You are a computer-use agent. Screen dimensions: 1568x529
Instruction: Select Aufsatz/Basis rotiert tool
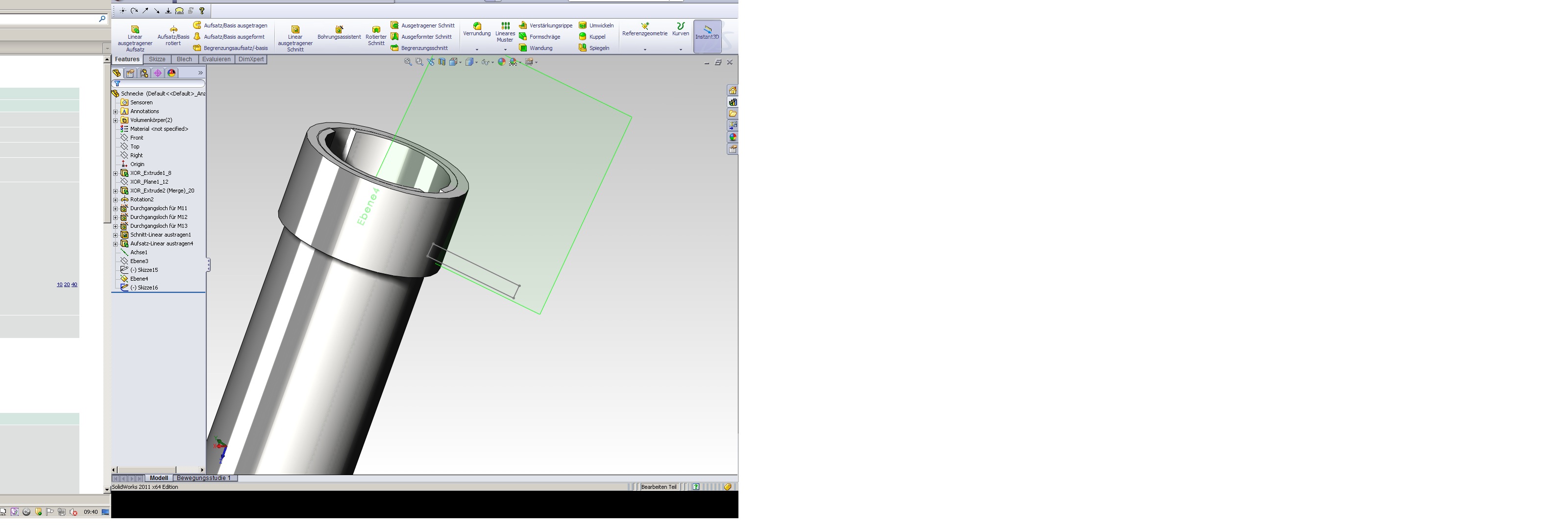(173, 35)
